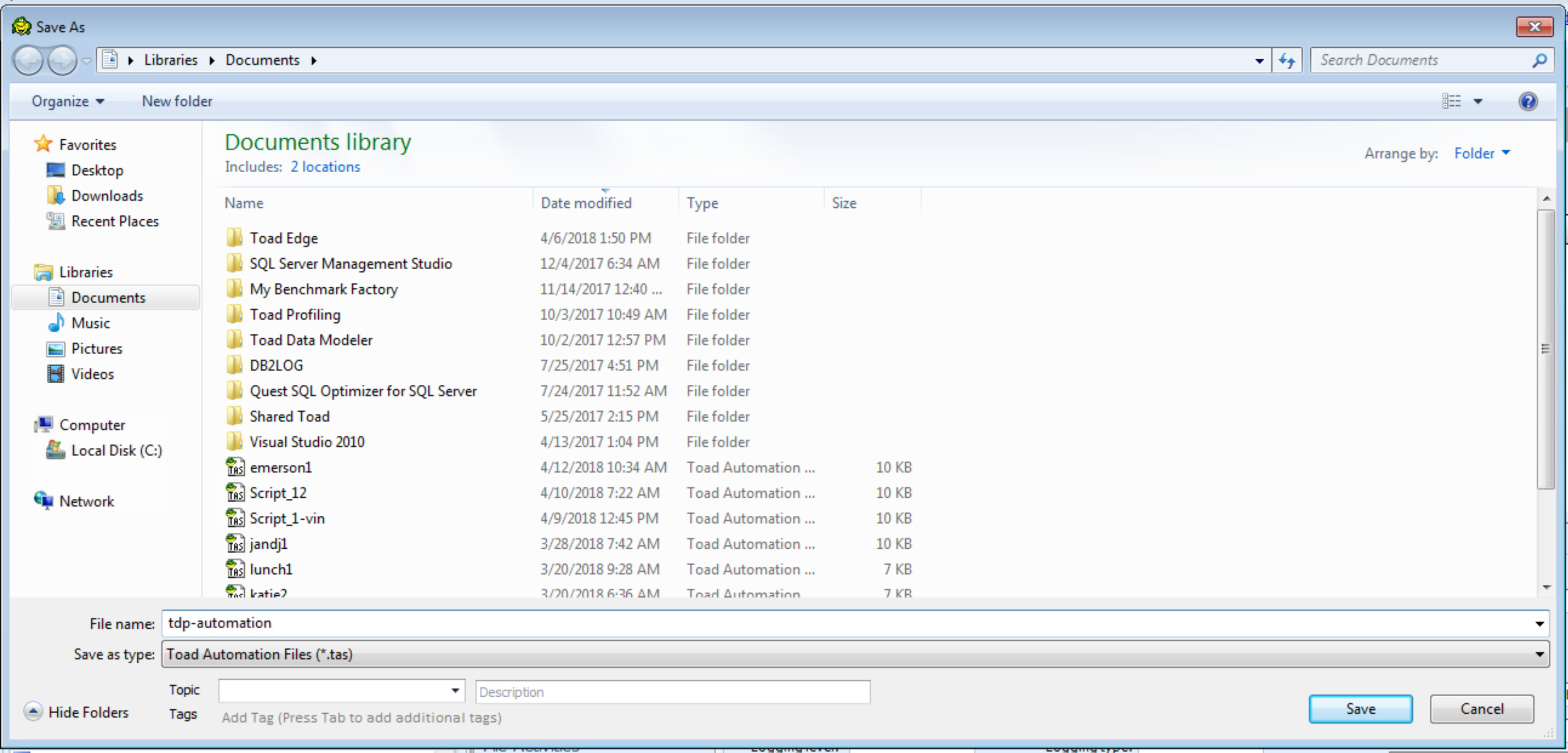Screen dimensions: 1568x753
Task: Click Libraries in the address bar breadcrumb
Action: pyautogui.click(x=171, y=60)
